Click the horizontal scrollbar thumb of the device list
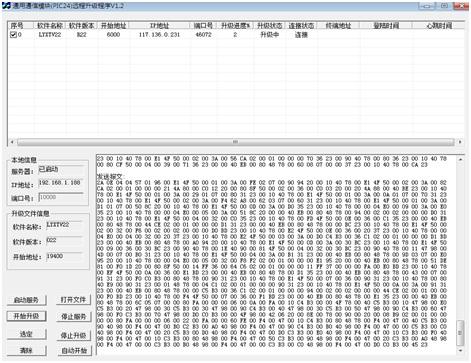Image resolution: width=471 pixels, height=363 pixels. click(x=235, y=142)
